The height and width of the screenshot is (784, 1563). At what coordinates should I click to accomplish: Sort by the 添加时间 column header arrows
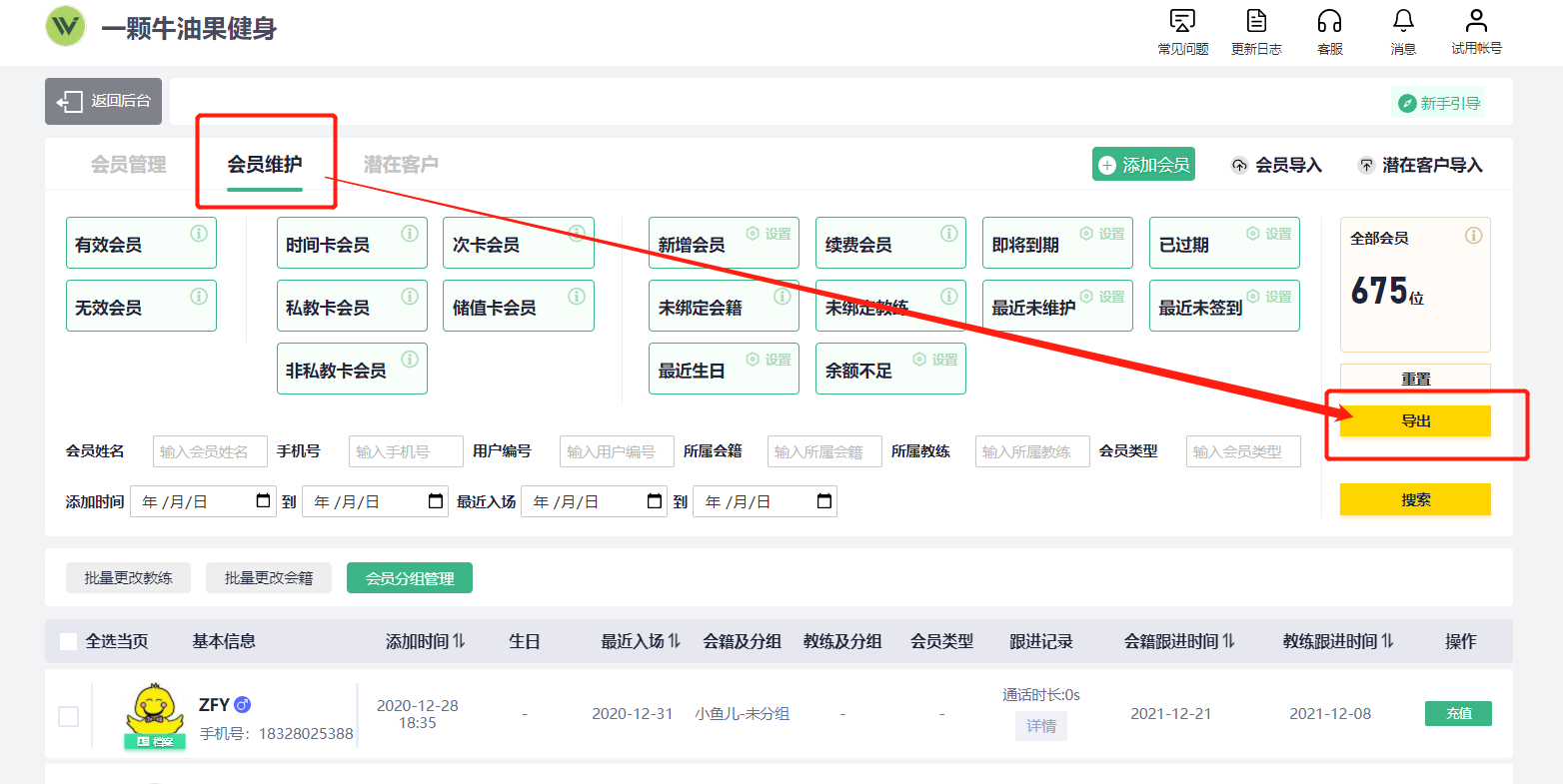click(459, 641)
